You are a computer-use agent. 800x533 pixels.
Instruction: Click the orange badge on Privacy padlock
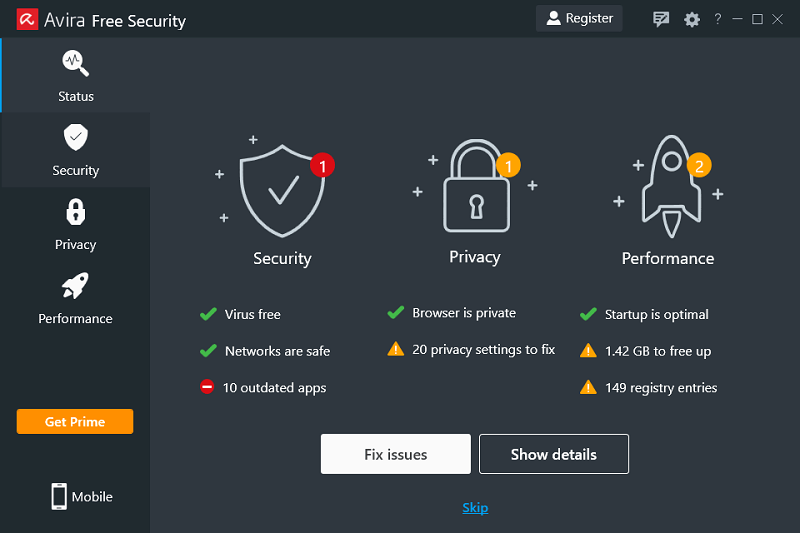508,165
